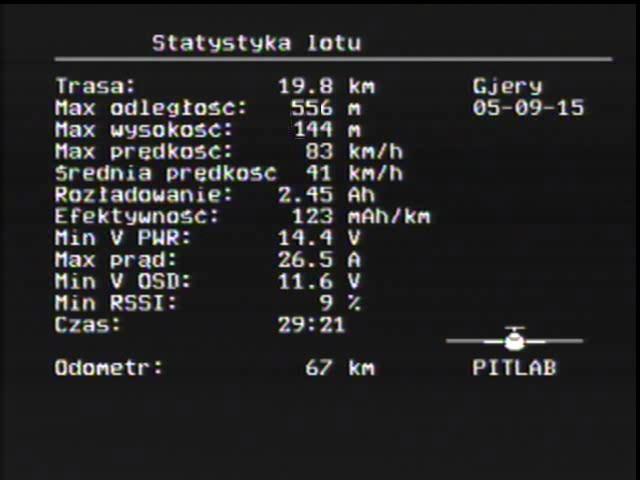Select the Odometr label
This screenshot has width=640, height=480.
(x=109, y=367)
